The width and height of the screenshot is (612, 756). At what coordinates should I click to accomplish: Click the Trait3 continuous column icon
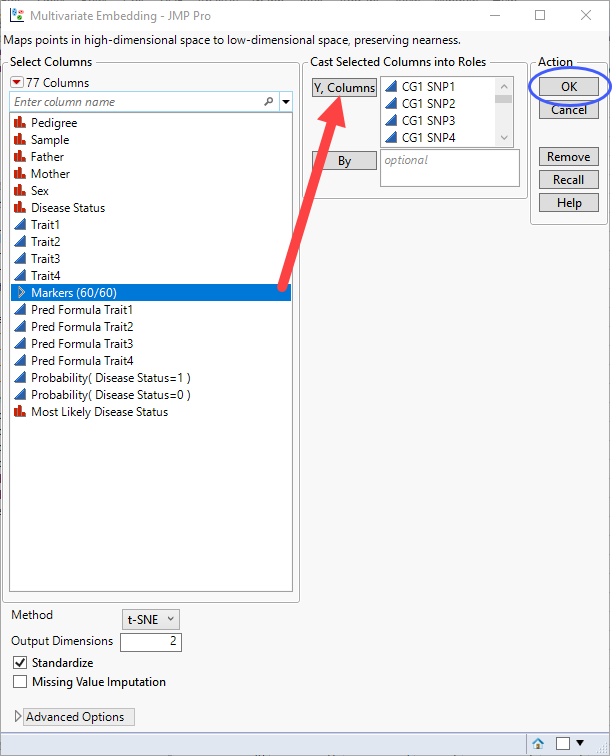coord(20,258)
